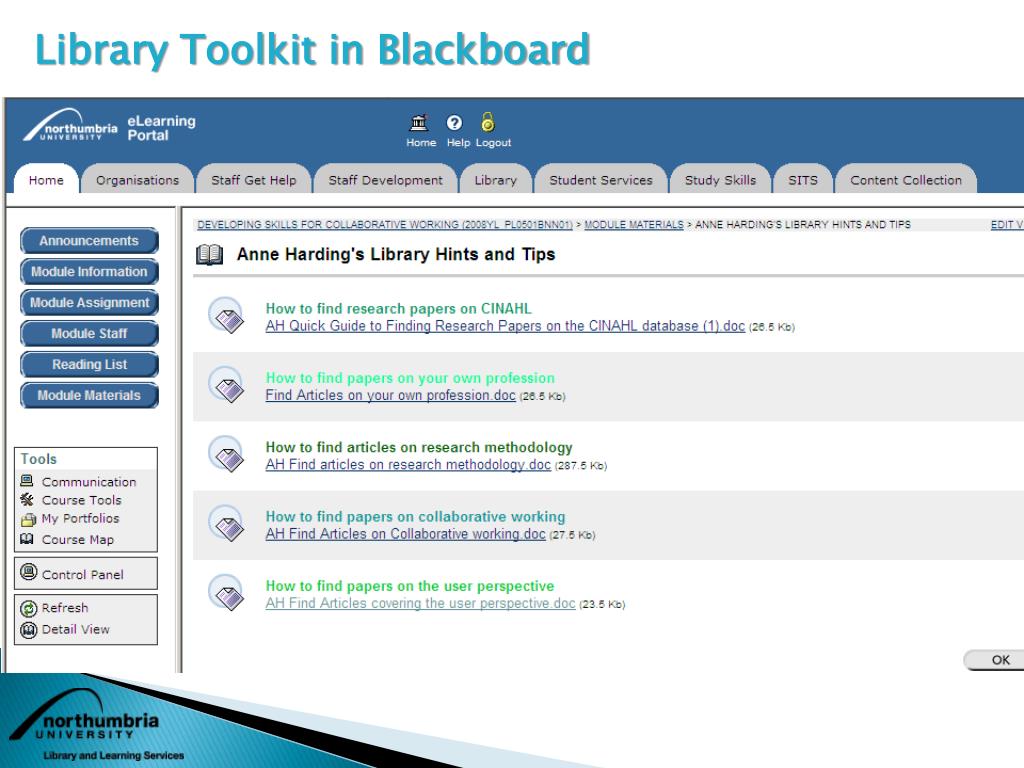The height and width of the screenshot is (768, 1024).
Task: Open the My Portfolios link
Action: (80, 519)
